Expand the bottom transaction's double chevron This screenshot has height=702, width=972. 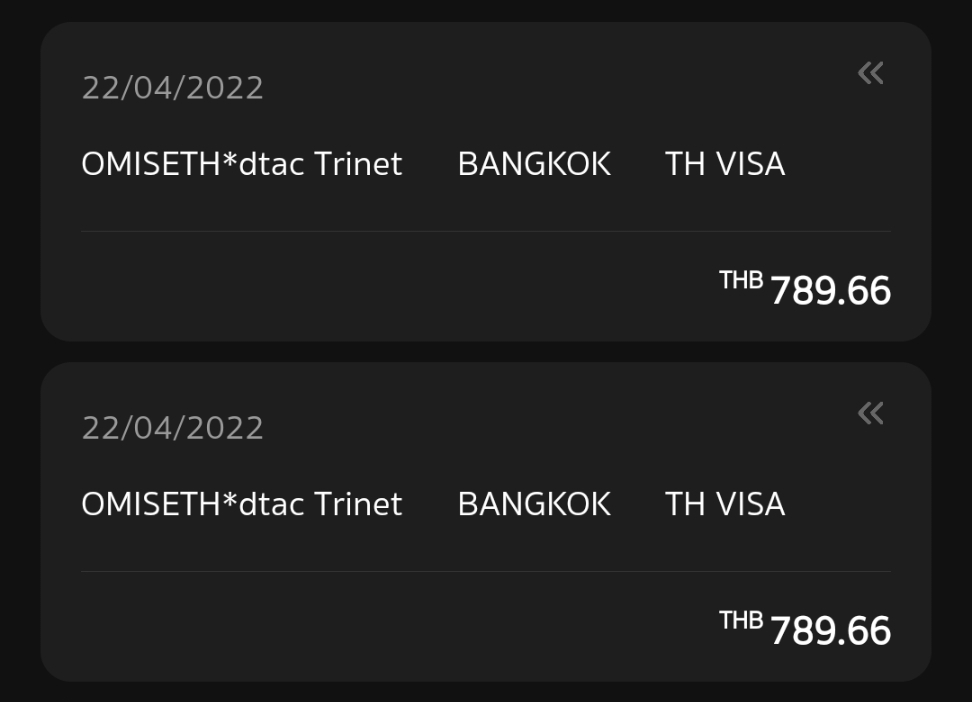[x=870, y=413]
